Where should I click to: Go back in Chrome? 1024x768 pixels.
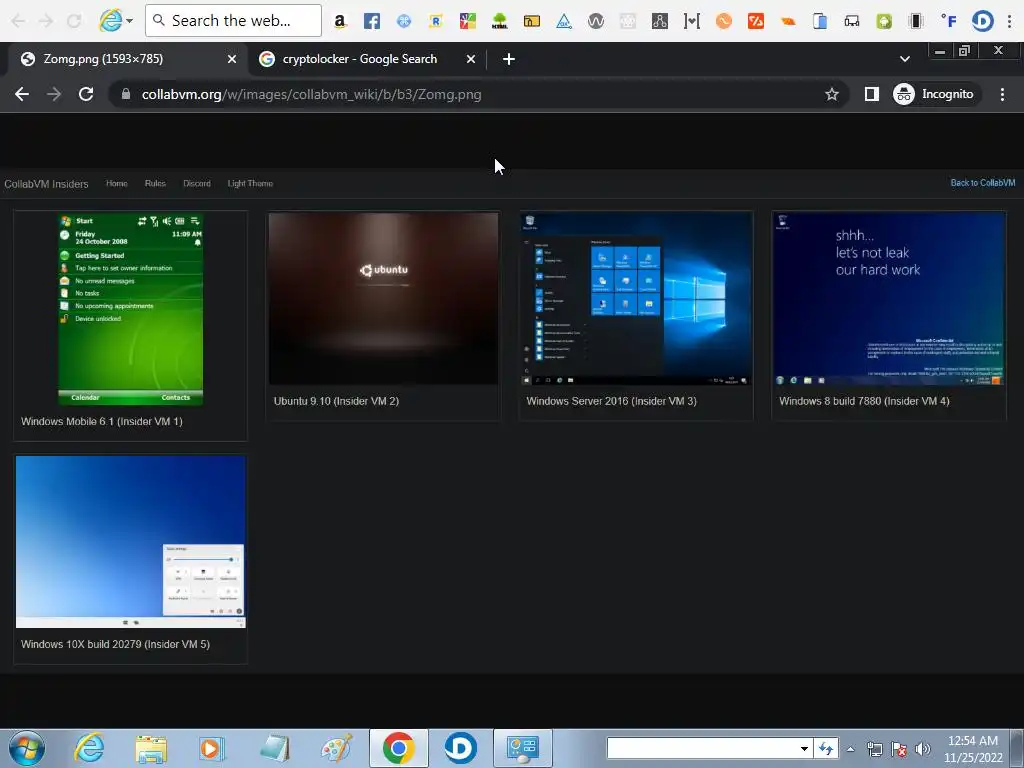[22, 94]
